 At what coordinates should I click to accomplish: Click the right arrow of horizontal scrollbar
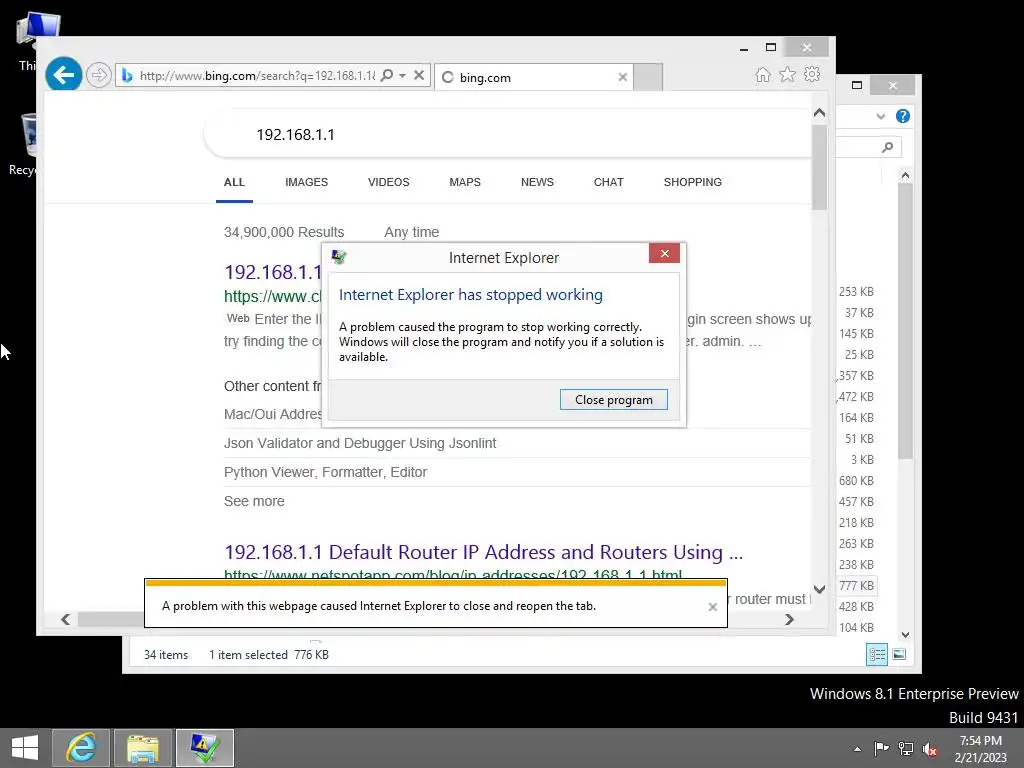coord(790,619)
